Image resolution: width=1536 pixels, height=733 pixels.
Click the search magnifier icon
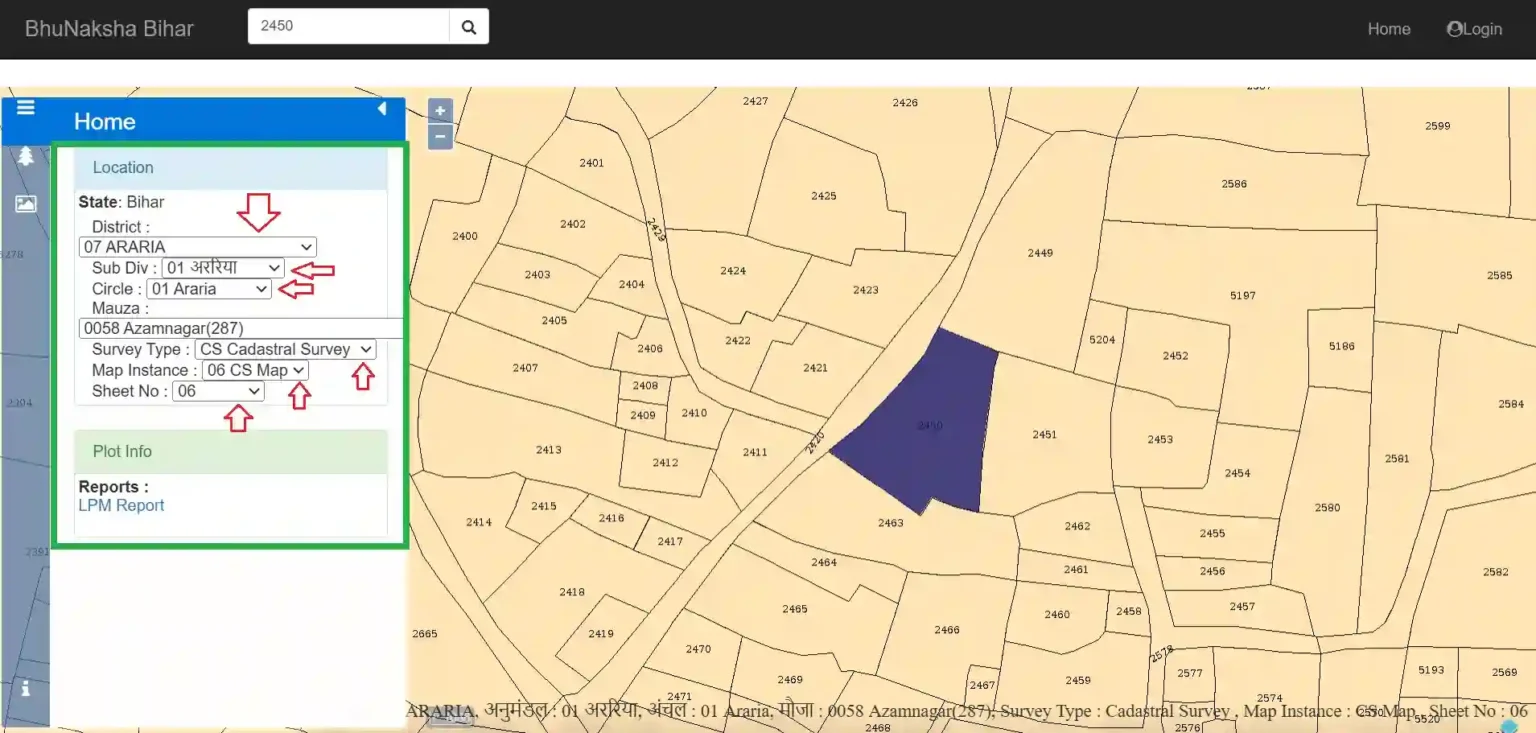(469, 27)
